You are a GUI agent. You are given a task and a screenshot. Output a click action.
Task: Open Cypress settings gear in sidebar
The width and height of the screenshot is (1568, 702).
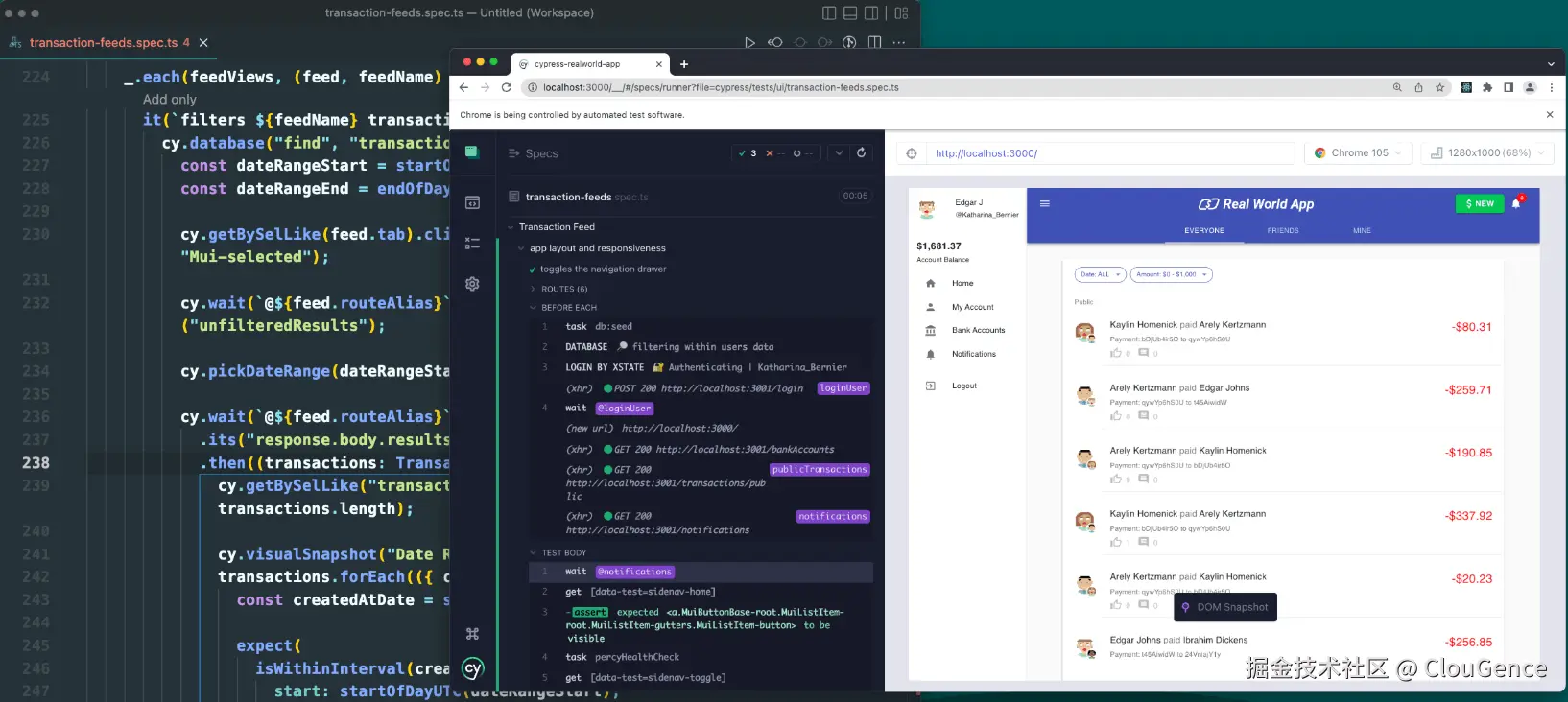[x=472, y=284]
